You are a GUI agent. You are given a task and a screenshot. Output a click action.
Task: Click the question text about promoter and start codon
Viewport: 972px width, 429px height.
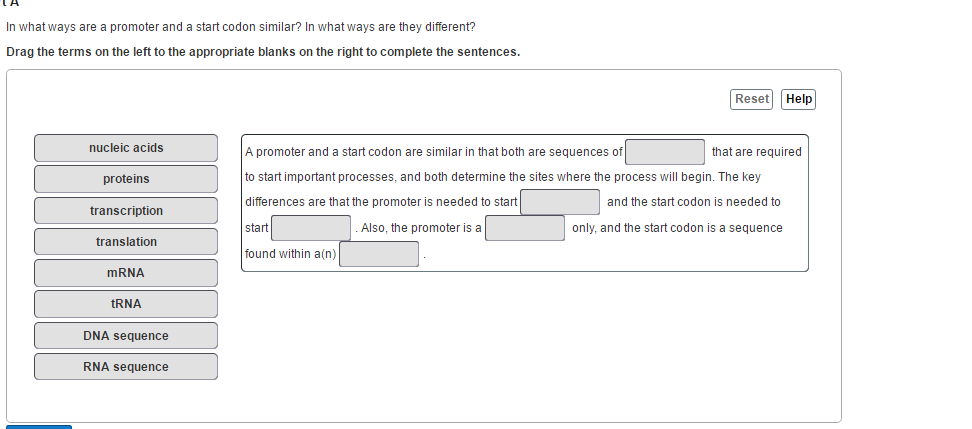click(x=241, y=27)
